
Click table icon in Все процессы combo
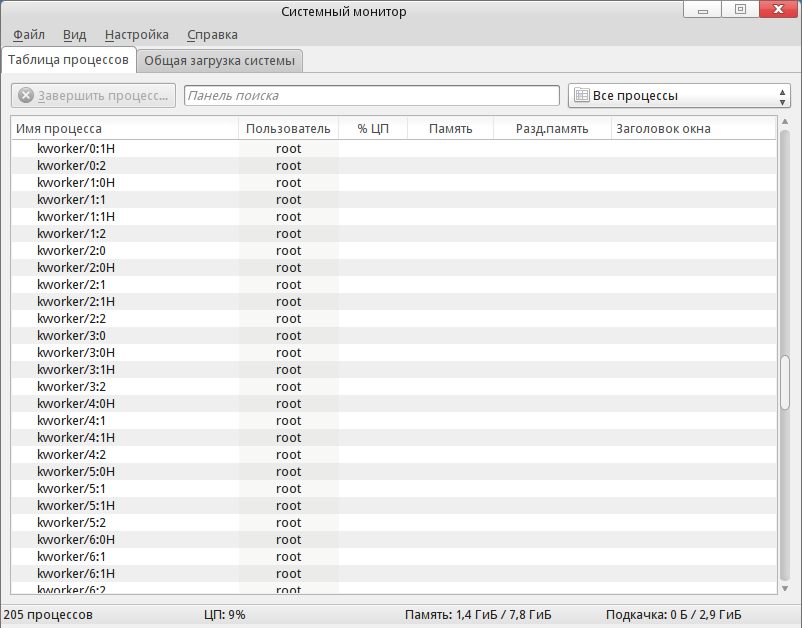pos(582,95)
